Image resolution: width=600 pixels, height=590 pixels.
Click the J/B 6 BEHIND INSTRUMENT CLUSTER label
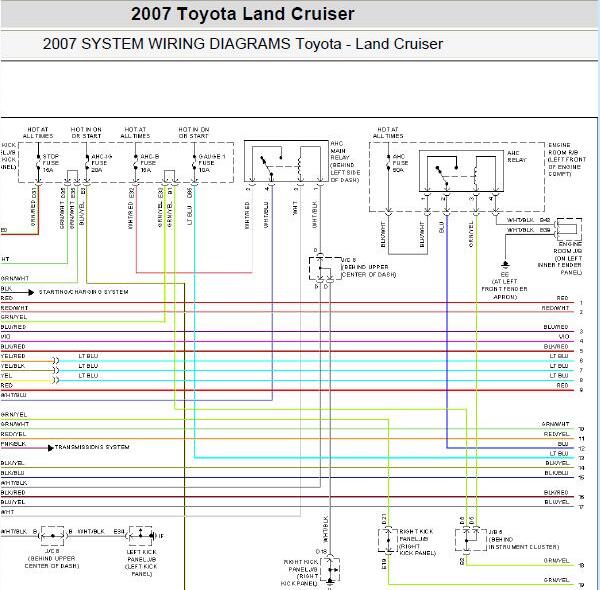pyautogui.click(x=523, y=539)
